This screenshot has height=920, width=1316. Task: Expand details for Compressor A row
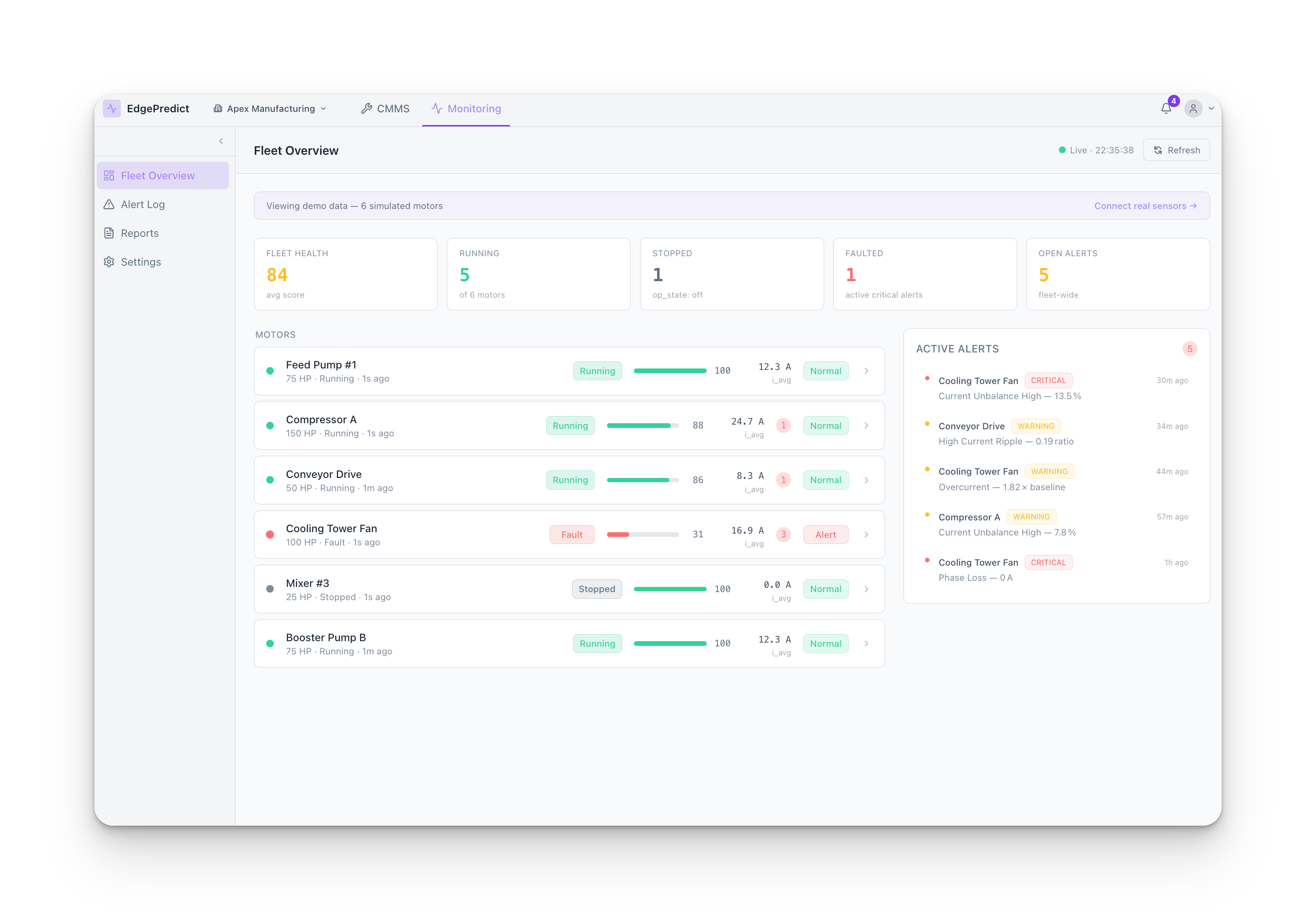[x=866, y=426]
